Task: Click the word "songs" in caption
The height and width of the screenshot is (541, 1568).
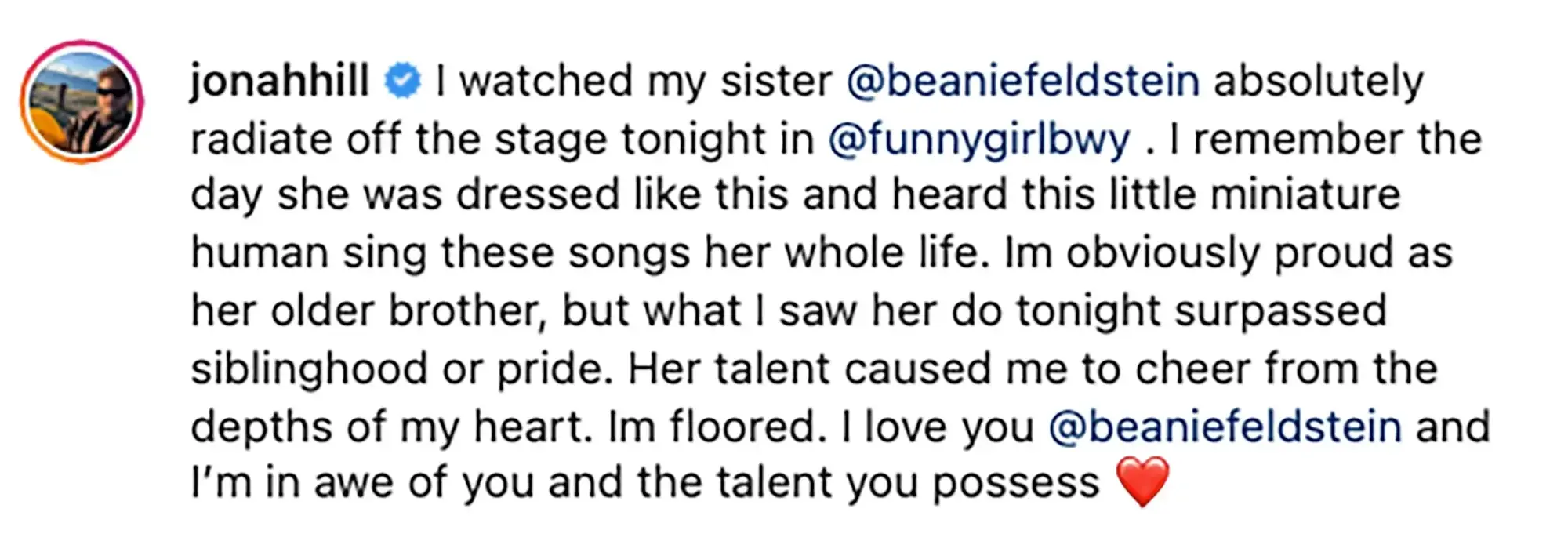Action: tap(629, 254)
